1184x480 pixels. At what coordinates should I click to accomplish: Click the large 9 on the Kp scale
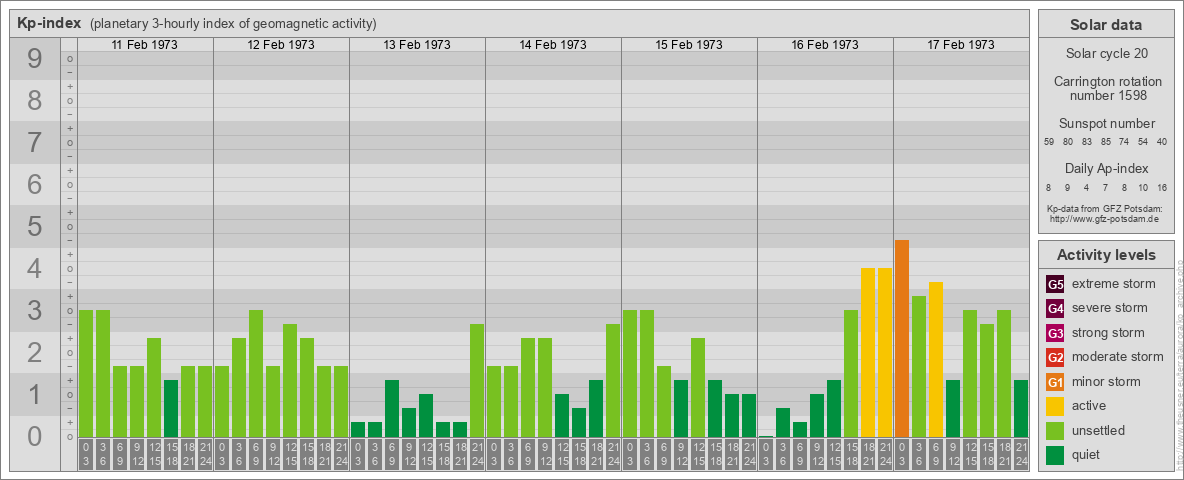tap(35, 59)
